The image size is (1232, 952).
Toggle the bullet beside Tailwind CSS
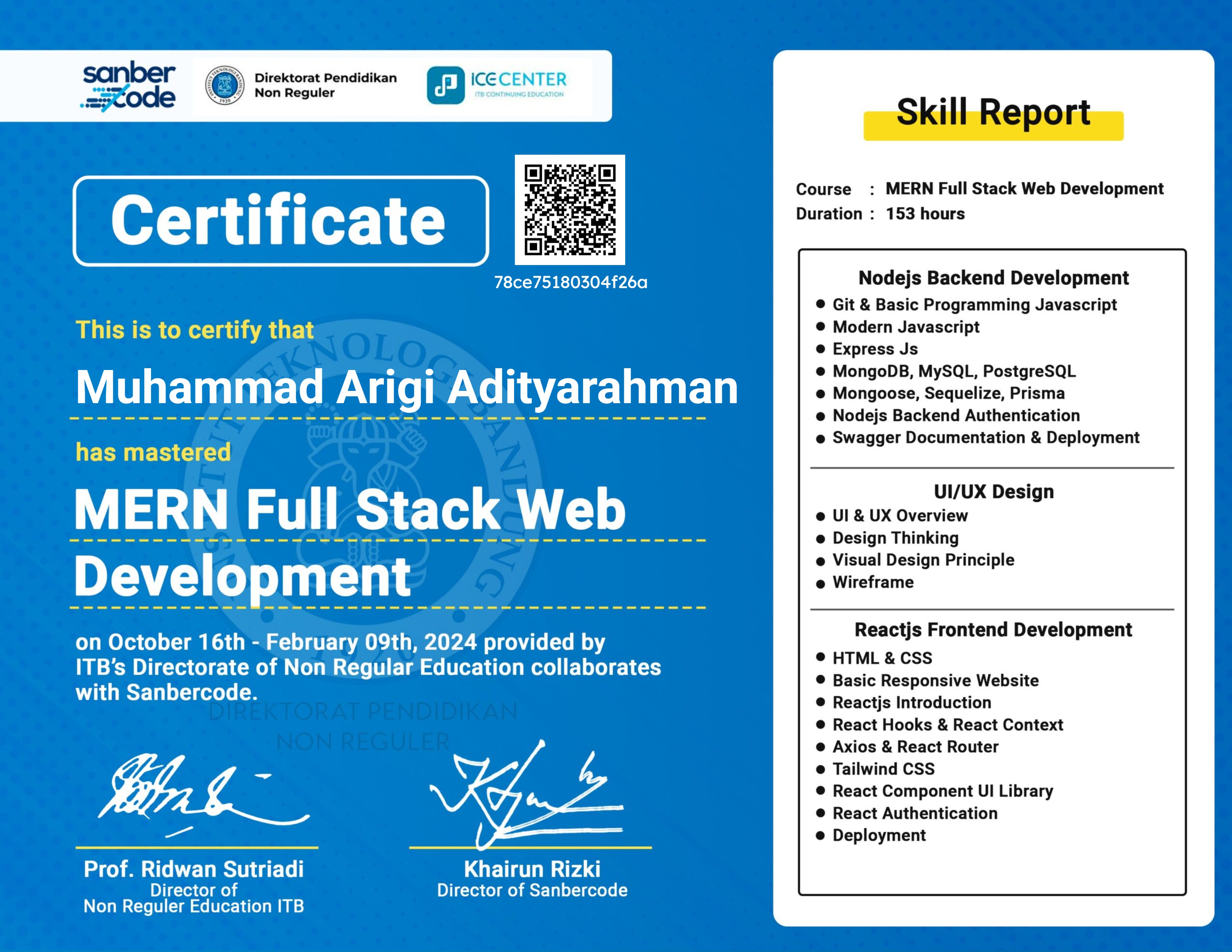(x=821, y=769)
